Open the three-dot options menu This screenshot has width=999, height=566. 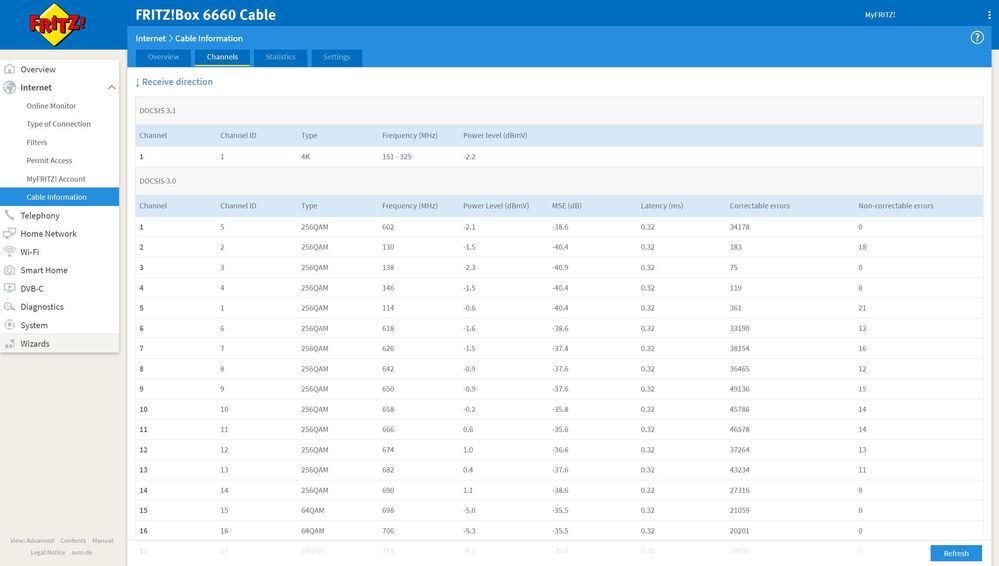tap(988, 15)
